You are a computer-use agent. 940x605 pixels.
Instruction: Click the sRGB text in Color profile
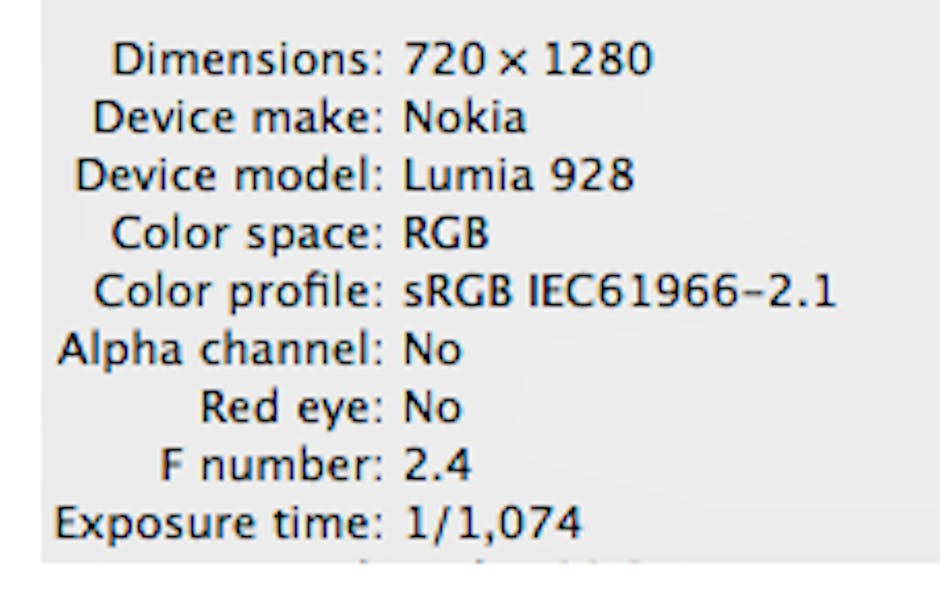click(x=451, y=292)
